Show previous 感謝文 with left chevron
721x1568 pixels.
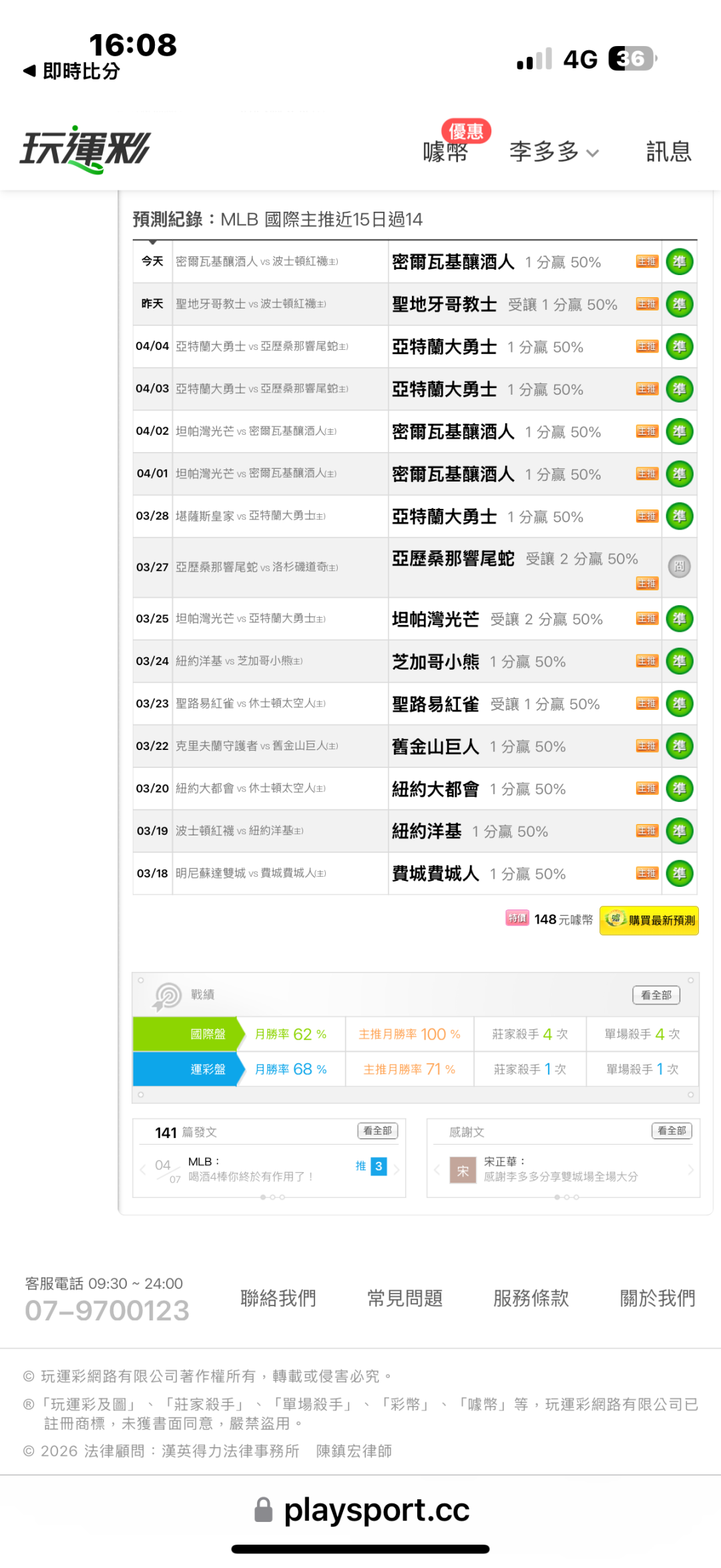(437, 1169)
